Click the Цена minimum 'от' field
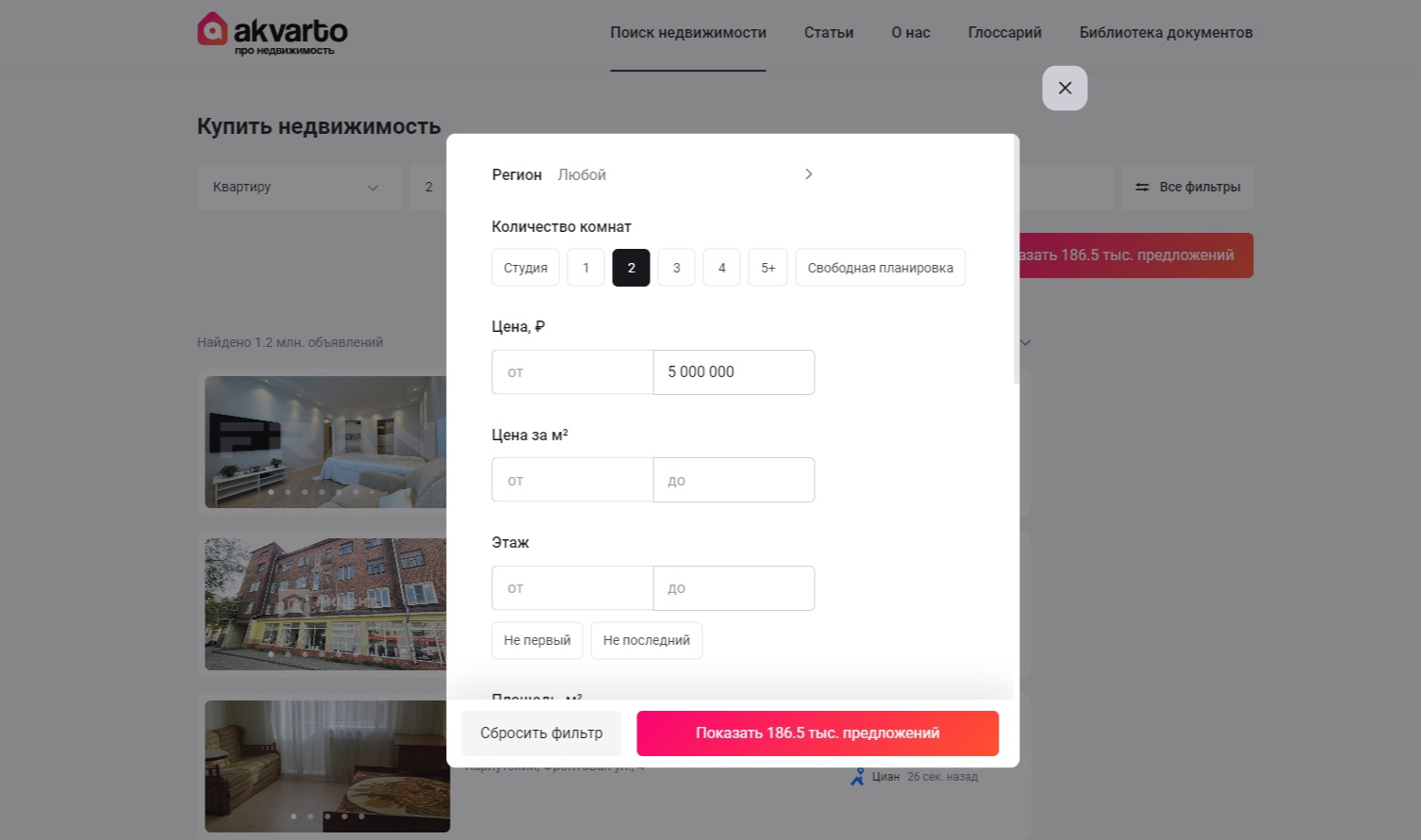1421x840 pixels. point(572,372)
